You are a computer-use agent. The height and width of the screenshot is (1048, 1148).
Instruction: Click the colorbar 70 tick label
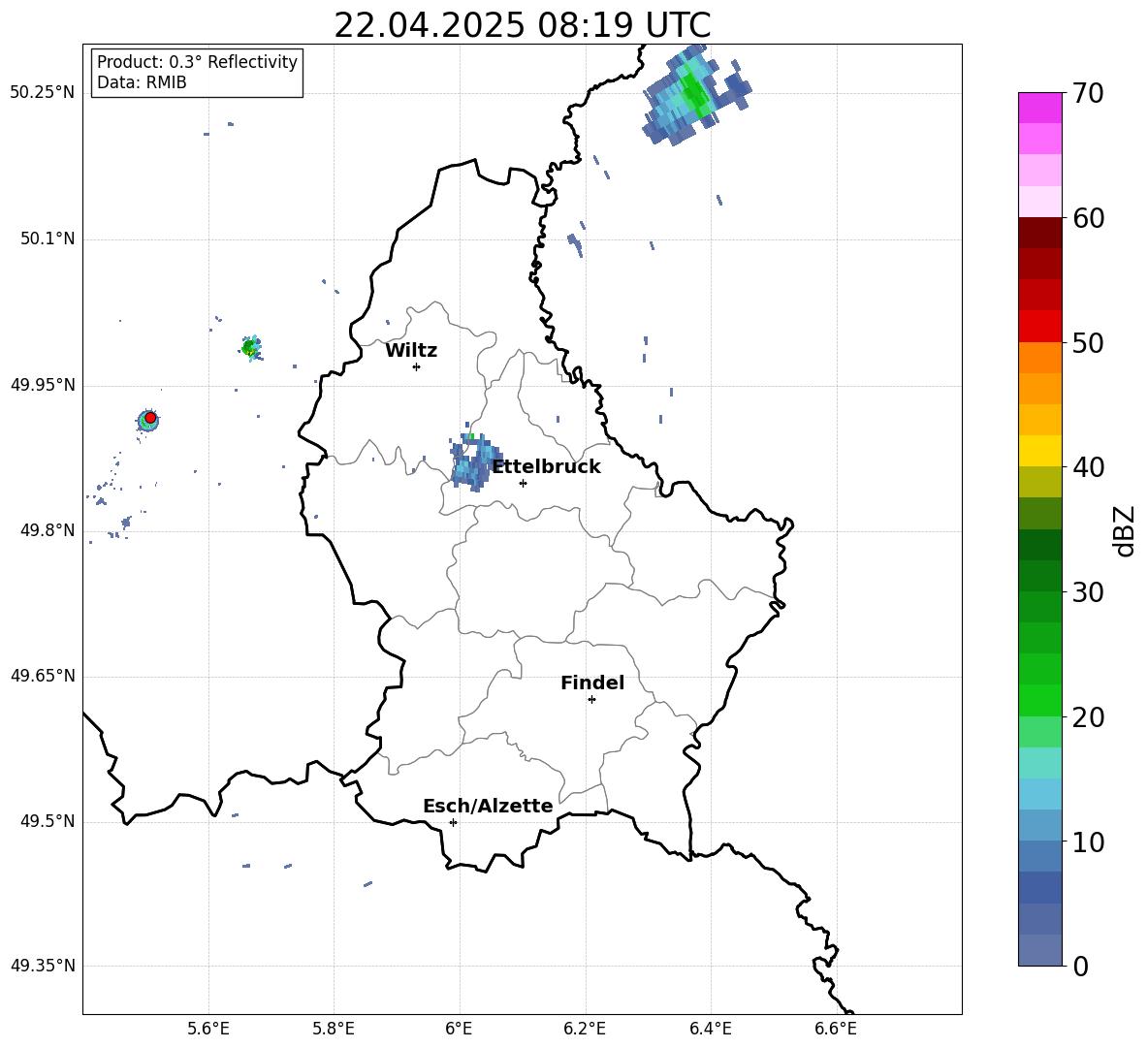tap(1088, 93)
